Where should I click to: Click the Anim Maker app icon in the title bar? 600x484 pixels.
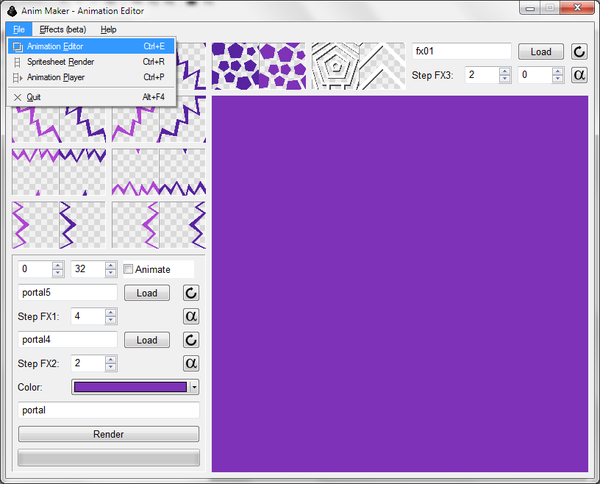(12, 11)
